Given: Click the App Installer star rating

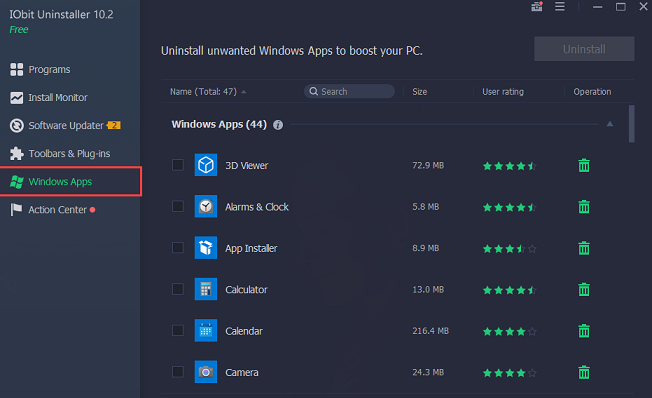Looking at the screenshot, I should (x=509, y=249).
